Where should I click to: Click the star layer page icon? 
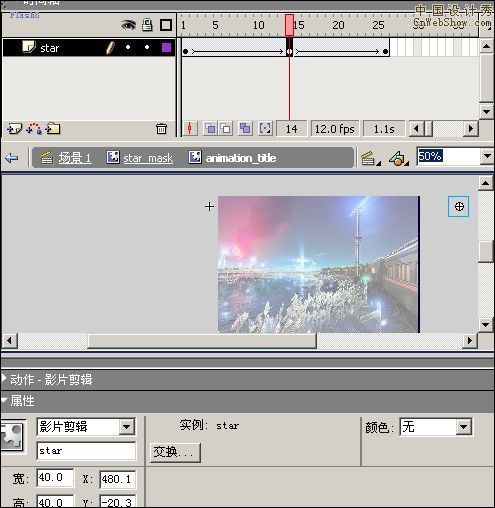[29, 47]
